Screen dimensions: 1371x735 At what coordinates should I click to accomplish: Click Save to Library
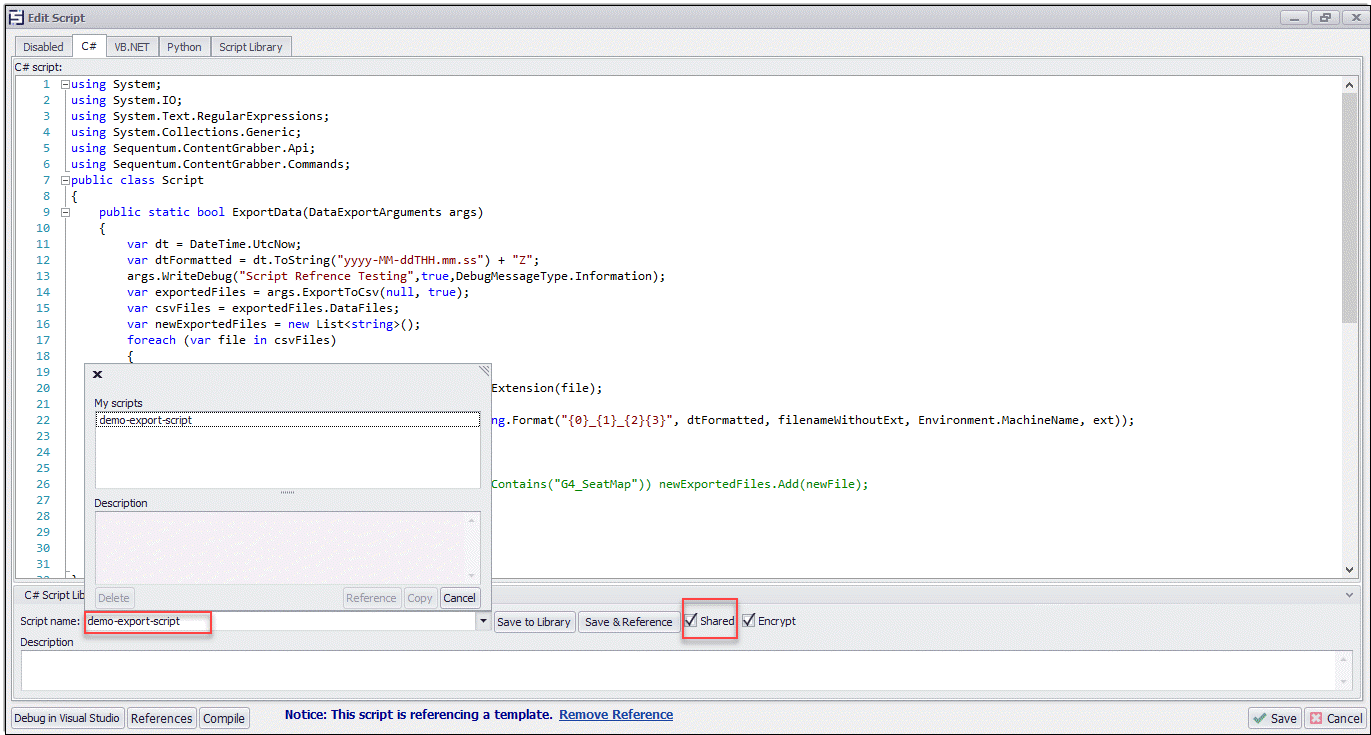tap(534, 620)
